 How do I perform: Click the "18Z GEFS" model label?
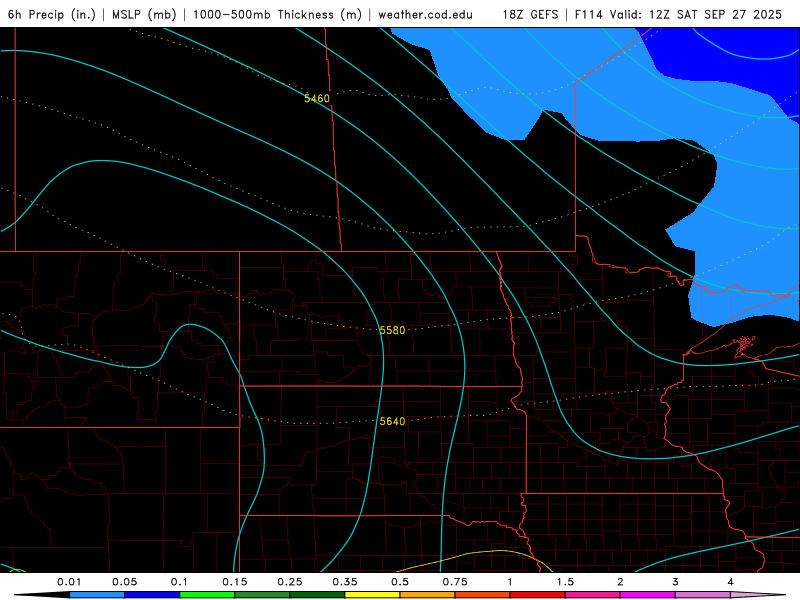tap(530, 14)
